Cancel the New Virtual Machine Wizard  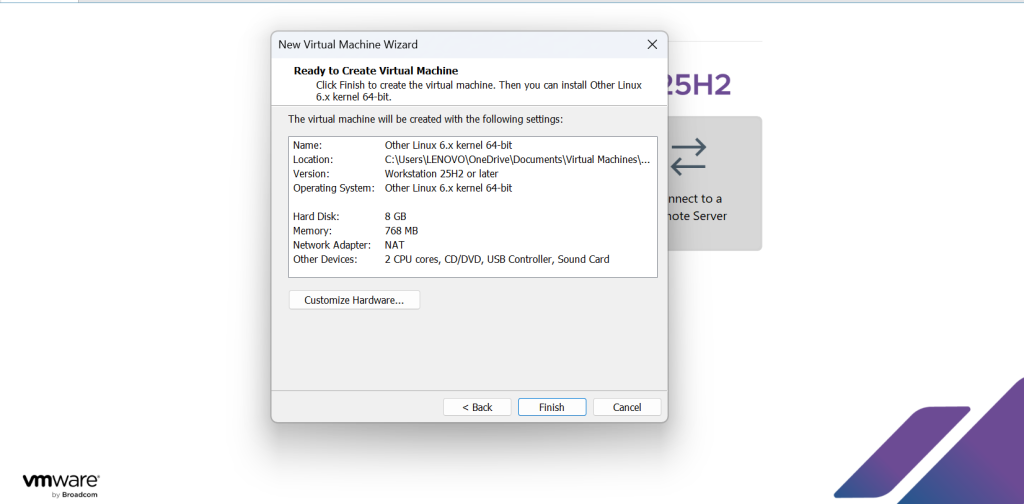coord(627,407)
